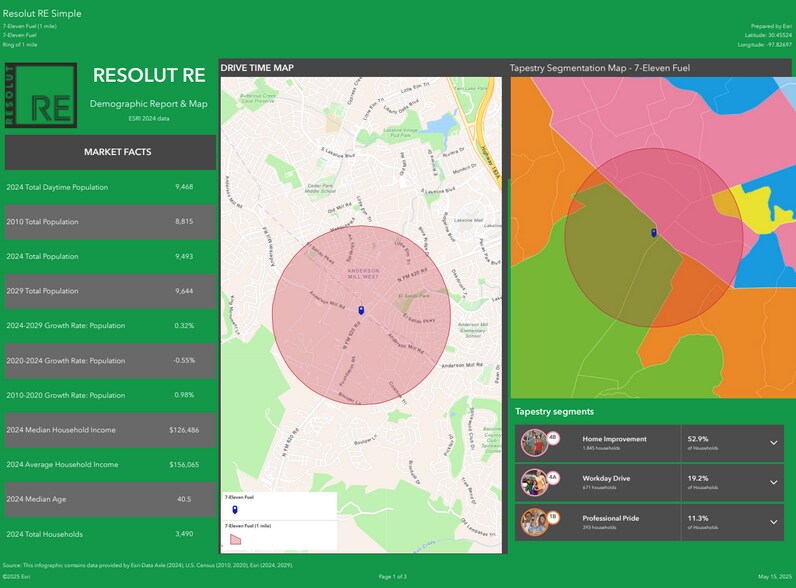Click the Resolut RE logo
This screenshot has width=796, height=588.
40,95
